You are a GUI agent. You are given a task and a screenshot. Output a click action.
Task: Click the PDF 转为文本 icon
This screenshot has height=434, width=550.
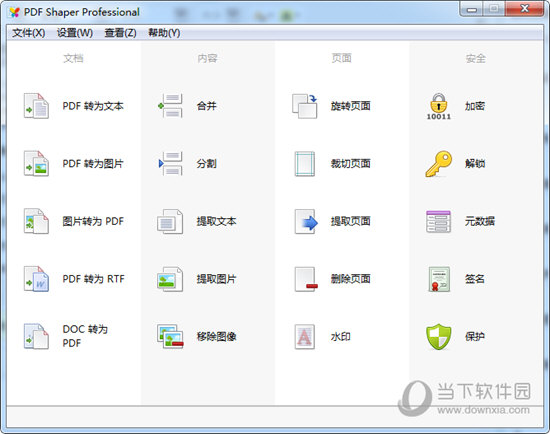pyautogui.click(x=36, y=106)
